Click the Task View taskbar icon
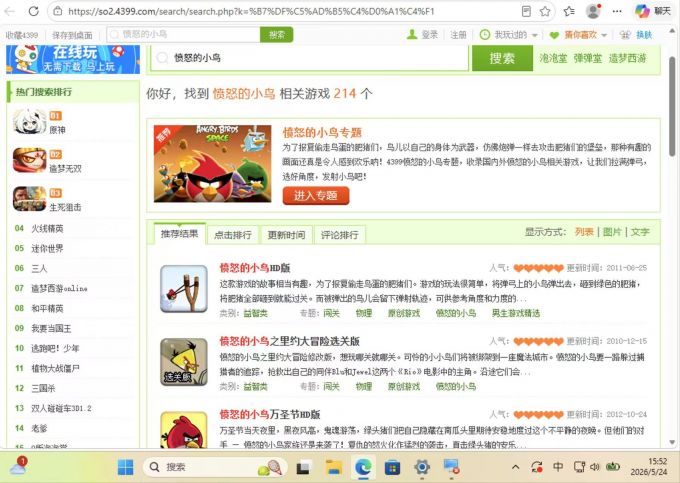Image resolution: width=680 pixels, height=483 pixels. [304, 467]
